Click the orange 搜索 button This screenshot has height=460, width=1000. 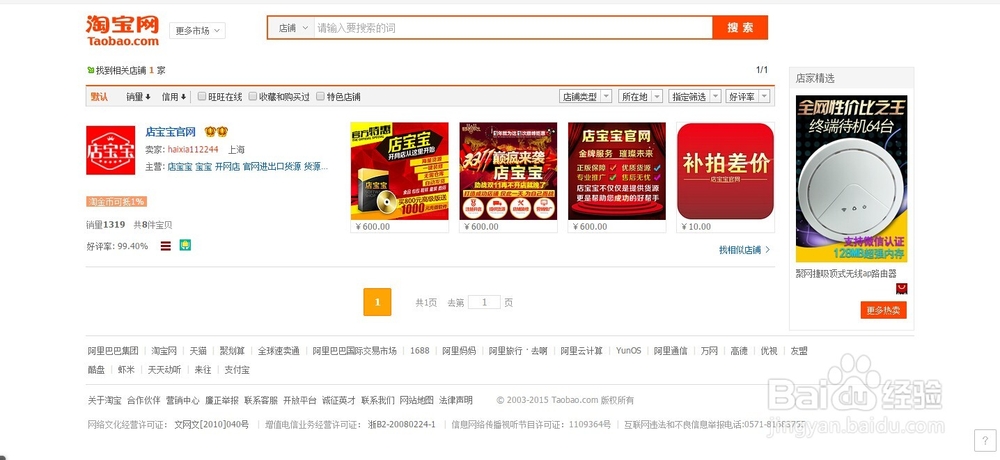coord(740,27)
